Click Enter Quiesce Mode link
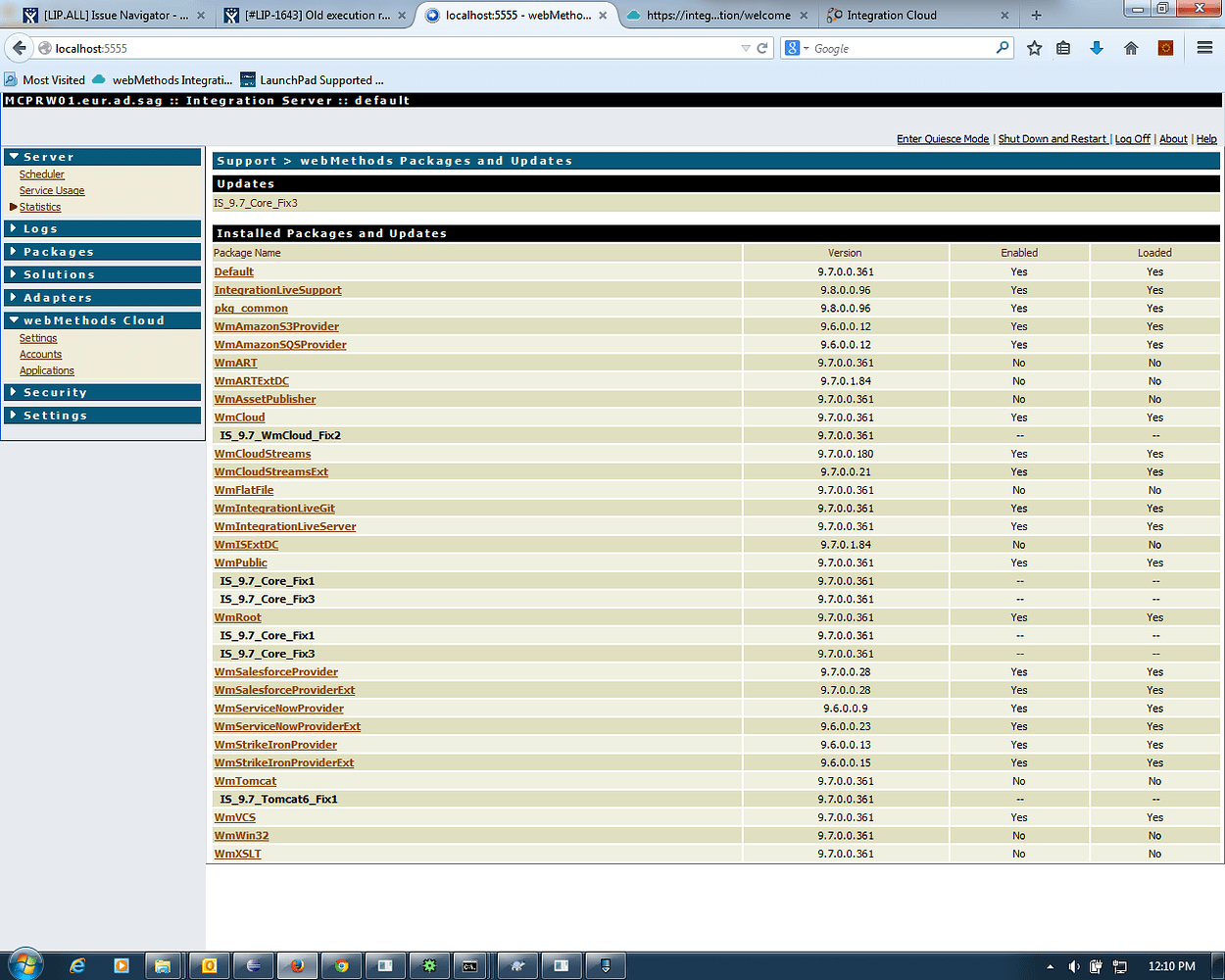 pos(943,139)
